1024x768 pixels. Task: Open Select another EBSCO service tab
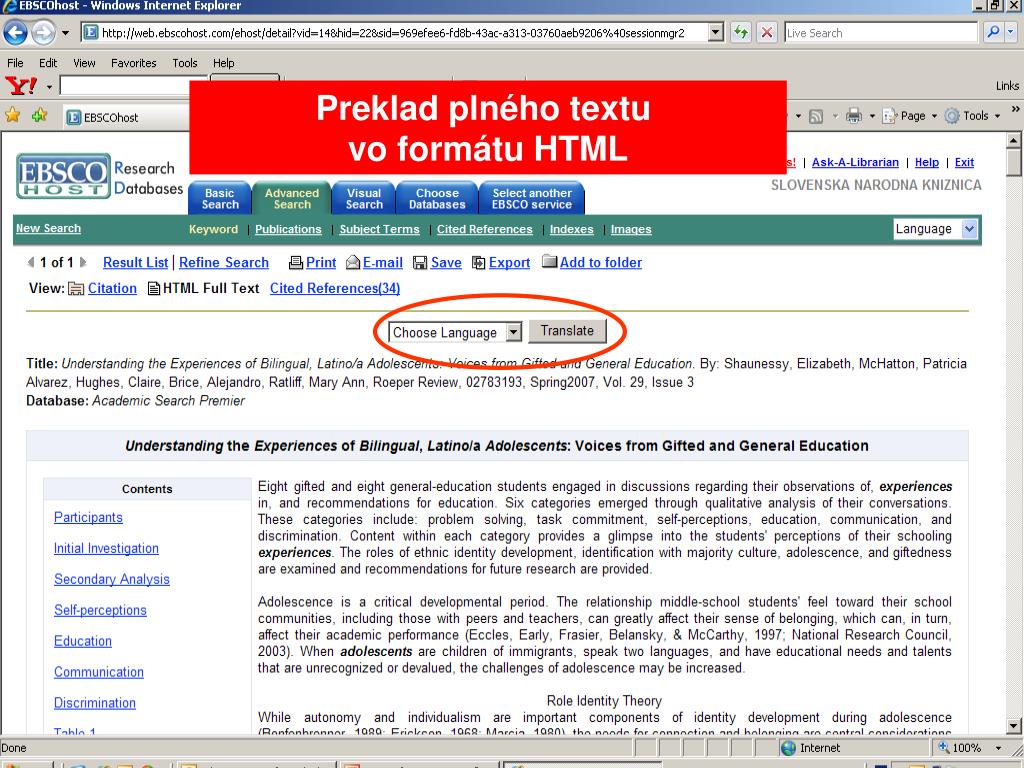tap(532, 198)
